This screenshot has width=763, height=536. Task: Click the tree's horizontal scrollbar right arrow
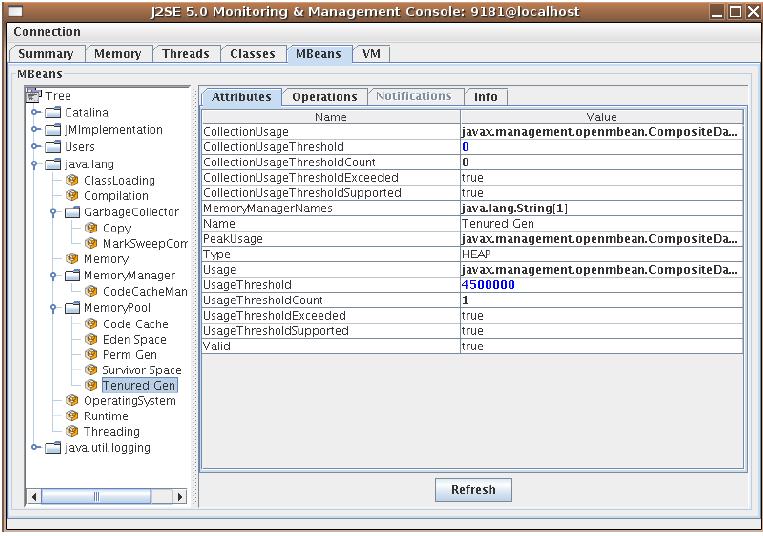pyautogui.click(x=180, y=497)
